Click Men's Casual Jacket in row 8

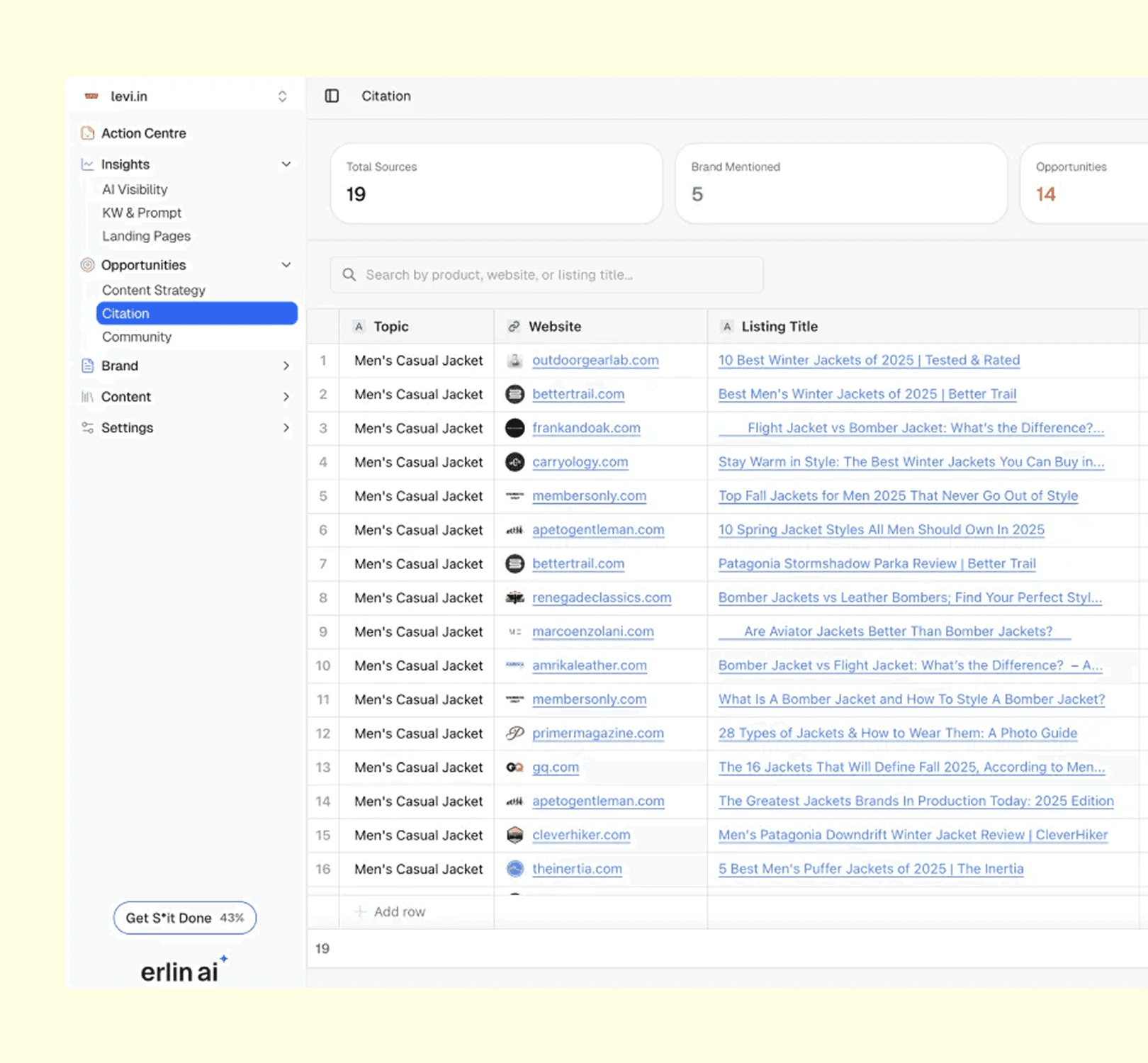tap(418, 598)
